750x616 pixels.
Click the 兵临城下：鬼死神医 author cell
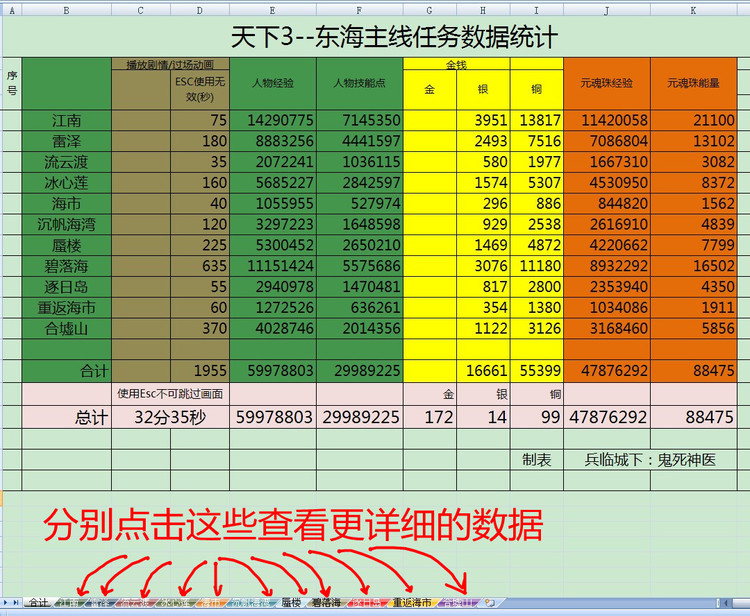coord(650,460)
